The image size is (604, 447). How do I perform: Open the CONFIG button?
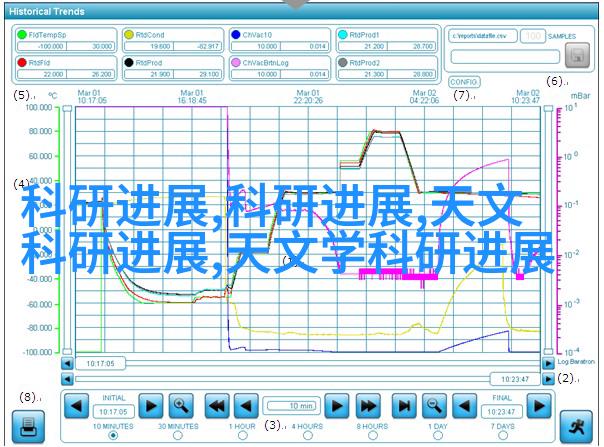click(x=464, y=82)
